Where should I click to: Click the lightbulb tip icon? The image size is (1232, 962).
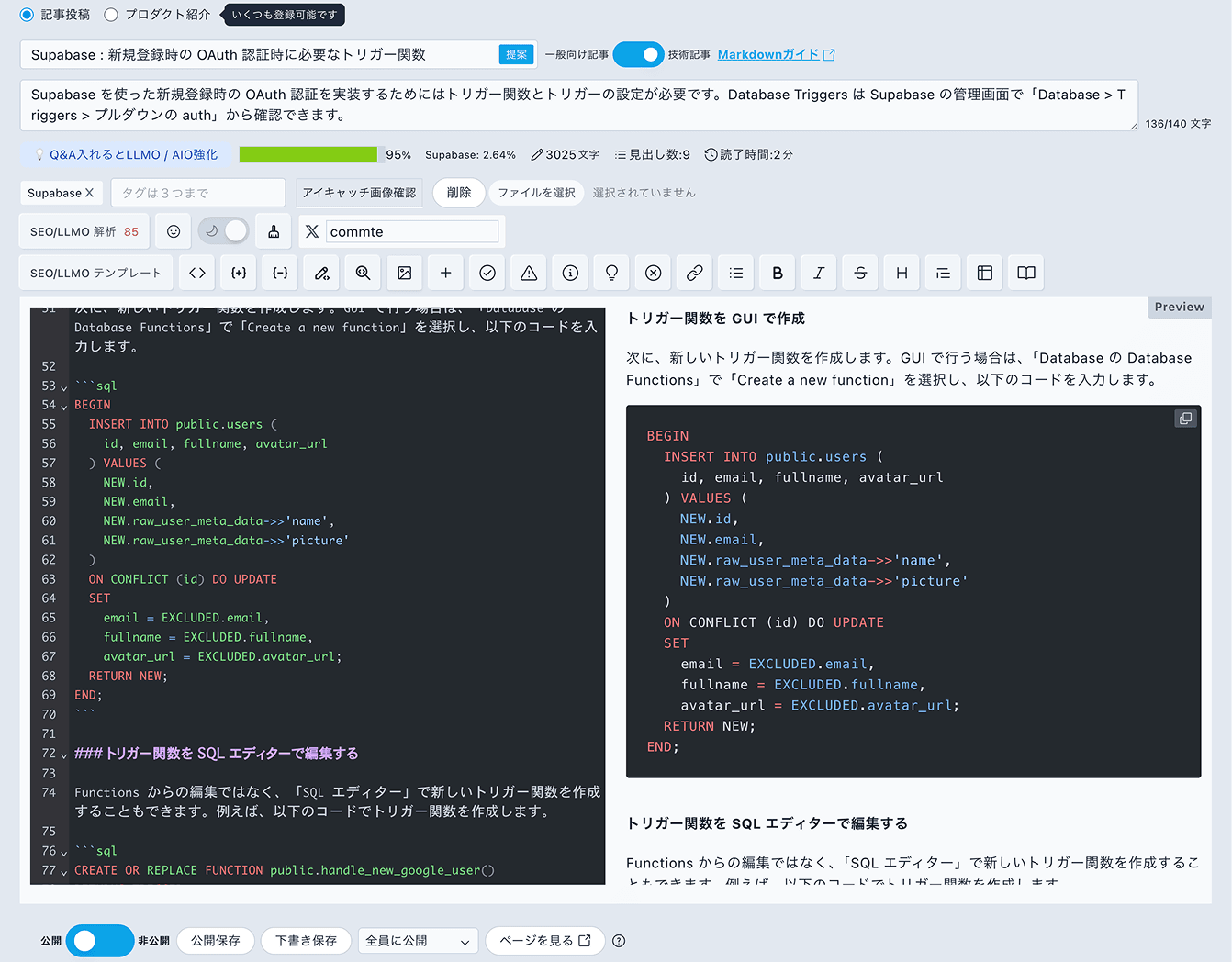[611, 273]
